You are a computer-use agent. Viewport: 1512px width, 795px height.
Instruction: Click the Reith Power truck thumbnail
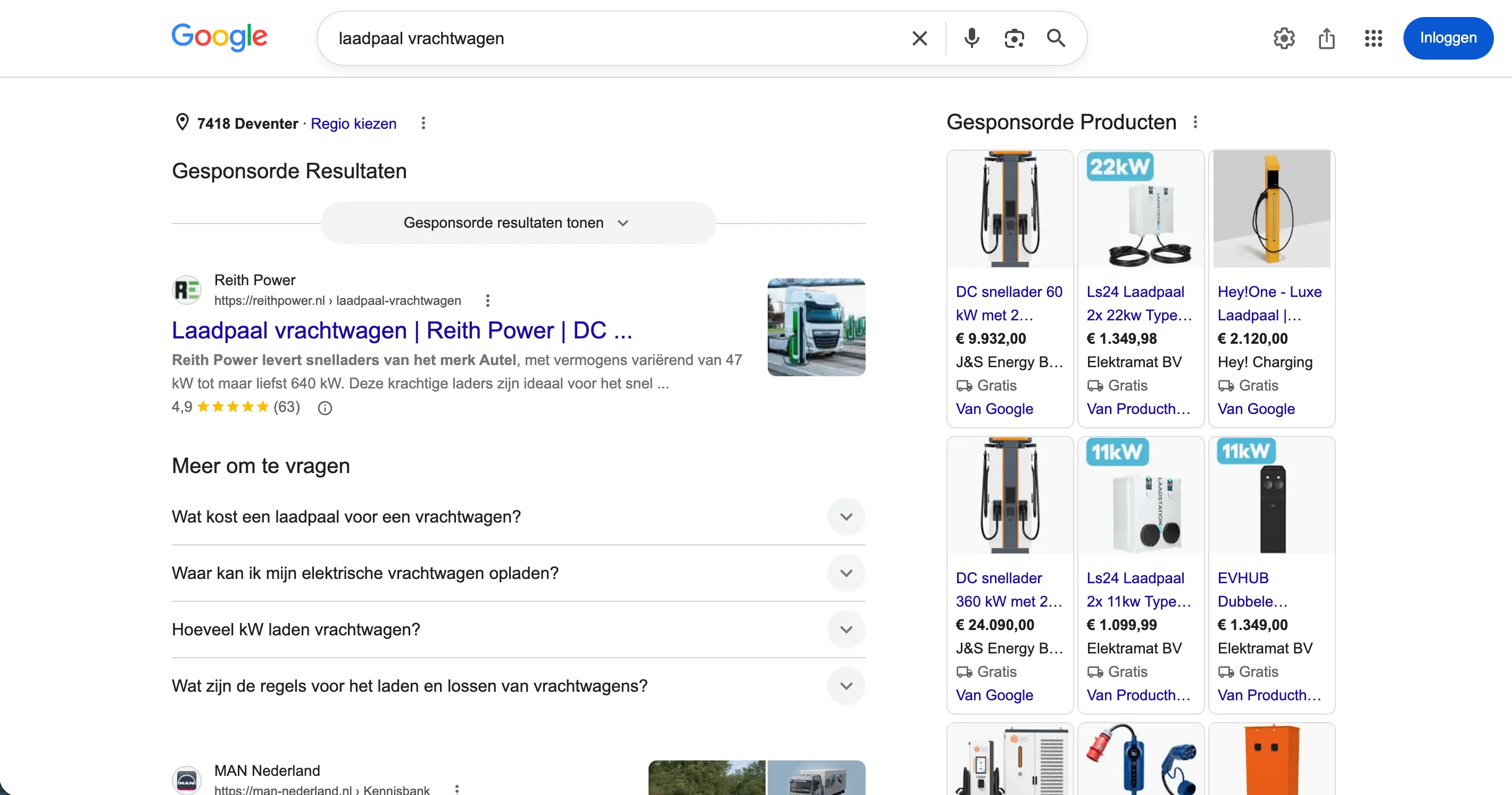click(x=816, y=327)
